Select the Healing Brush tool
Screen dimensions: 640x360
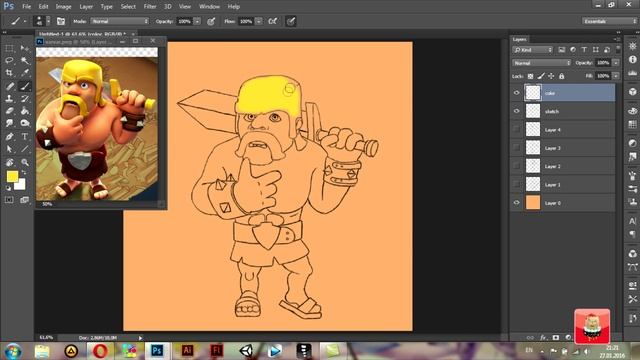click(9, 86)
